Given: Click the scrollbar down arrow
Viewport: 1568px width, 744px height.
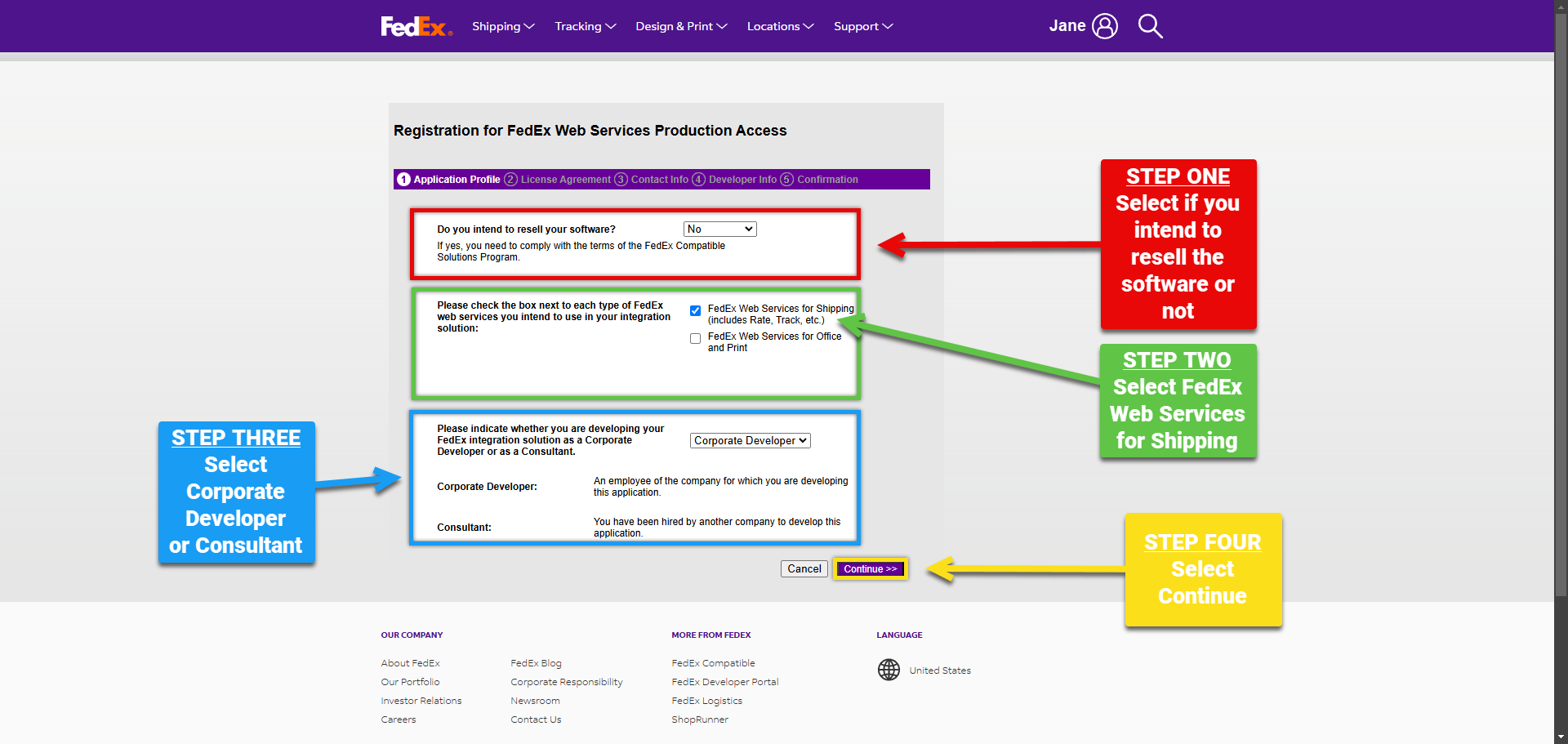Looking at the screenshot, I should tap(1561, 737).
